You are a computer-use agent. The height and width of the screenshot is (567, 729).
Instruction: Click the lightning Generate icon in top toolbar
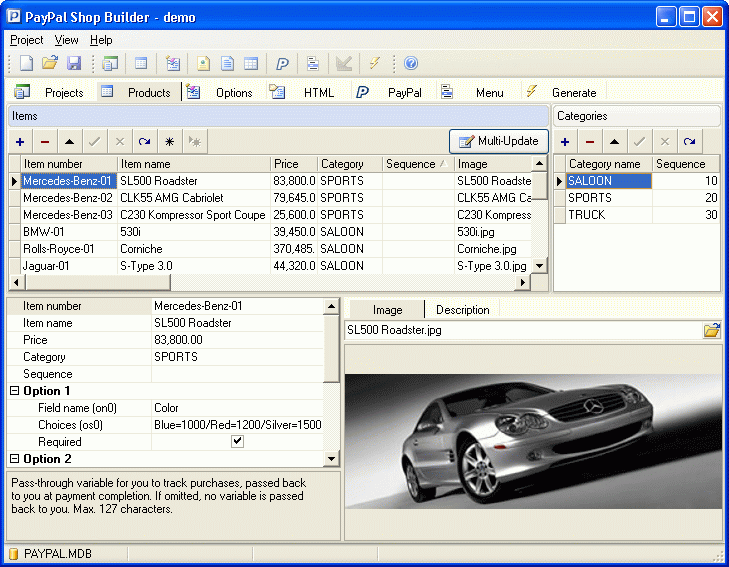[374, 63]
